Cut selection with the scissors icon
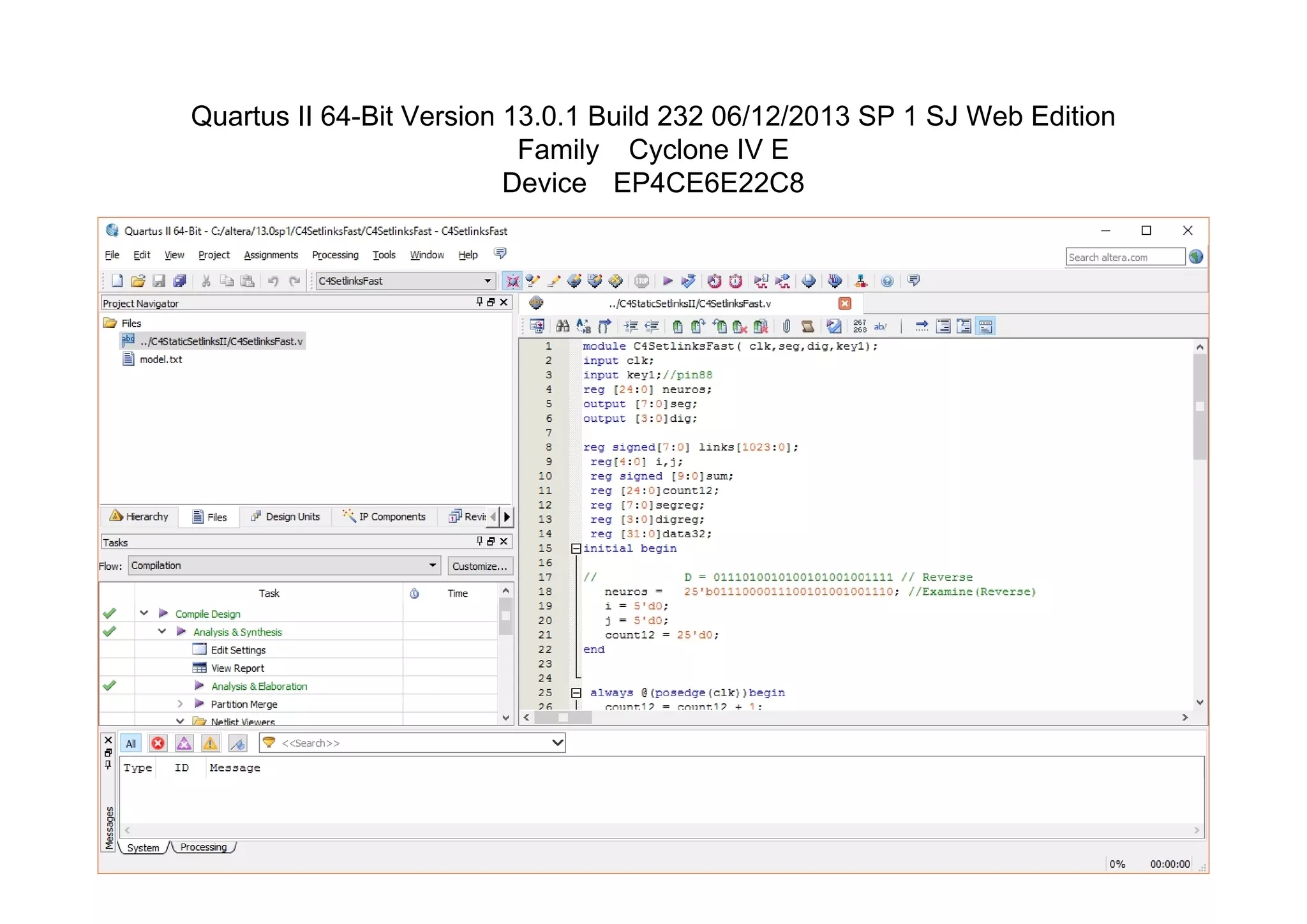 pyautogui.click(x=206, y=281)
